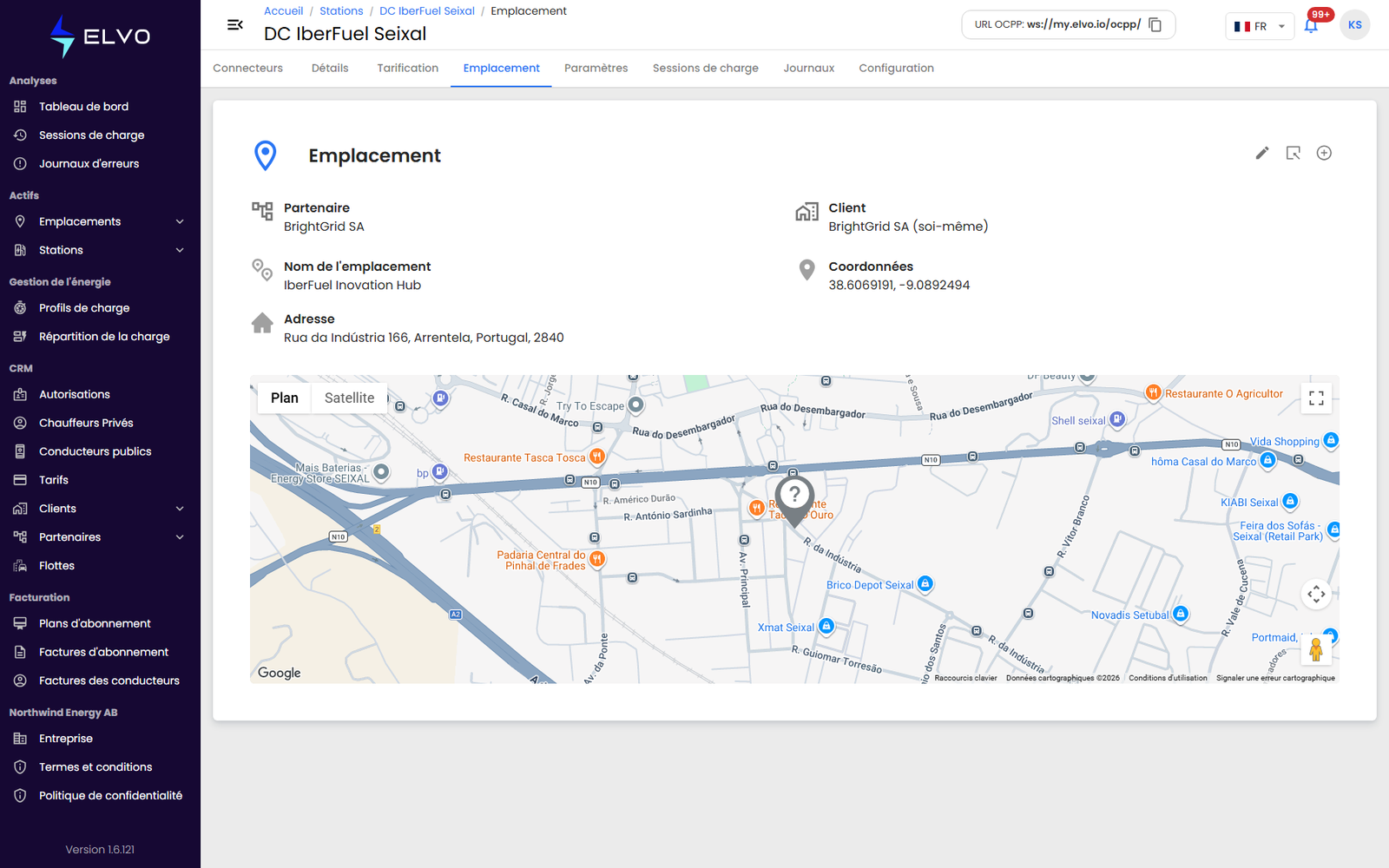Click the station location marker on map
Viewport: 1389px width, 868px height.
pyautogui.click(x=794, y=500)
